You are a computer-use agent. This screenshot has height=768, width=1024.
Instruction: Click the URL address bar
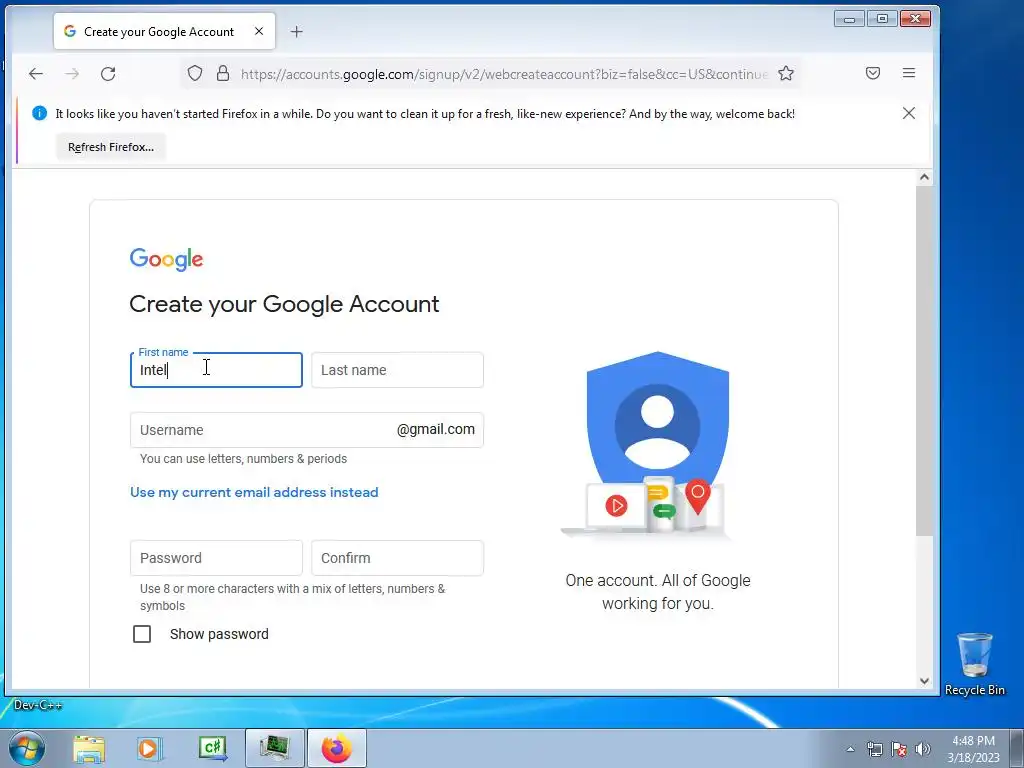(504, 74)
